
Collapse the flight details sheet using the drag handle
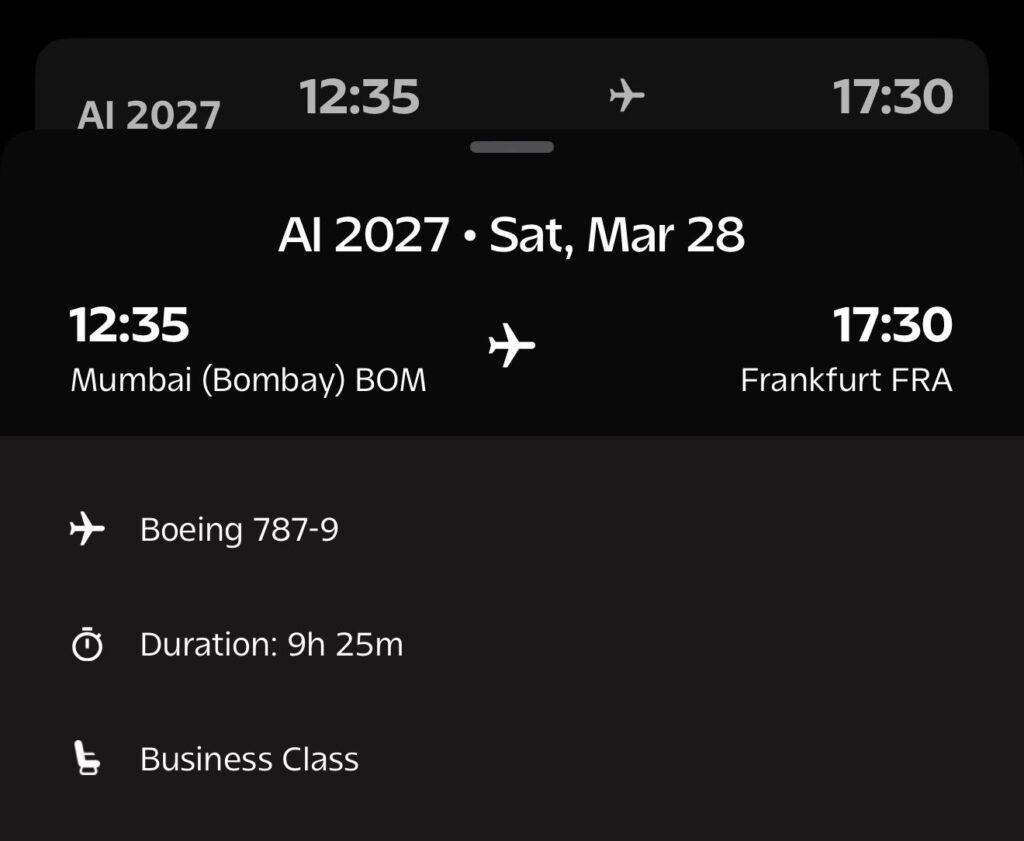[x=512, y=146]
